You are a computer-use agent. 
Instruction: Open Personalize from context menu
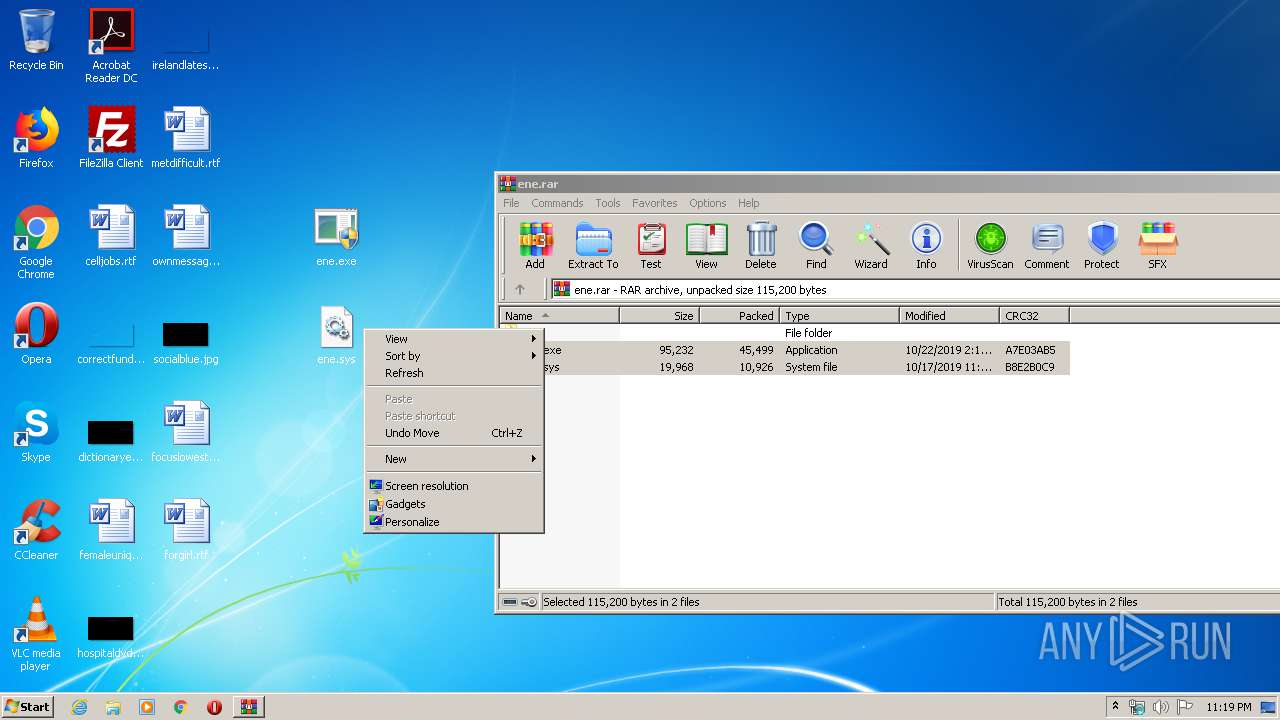click(454, 522)
